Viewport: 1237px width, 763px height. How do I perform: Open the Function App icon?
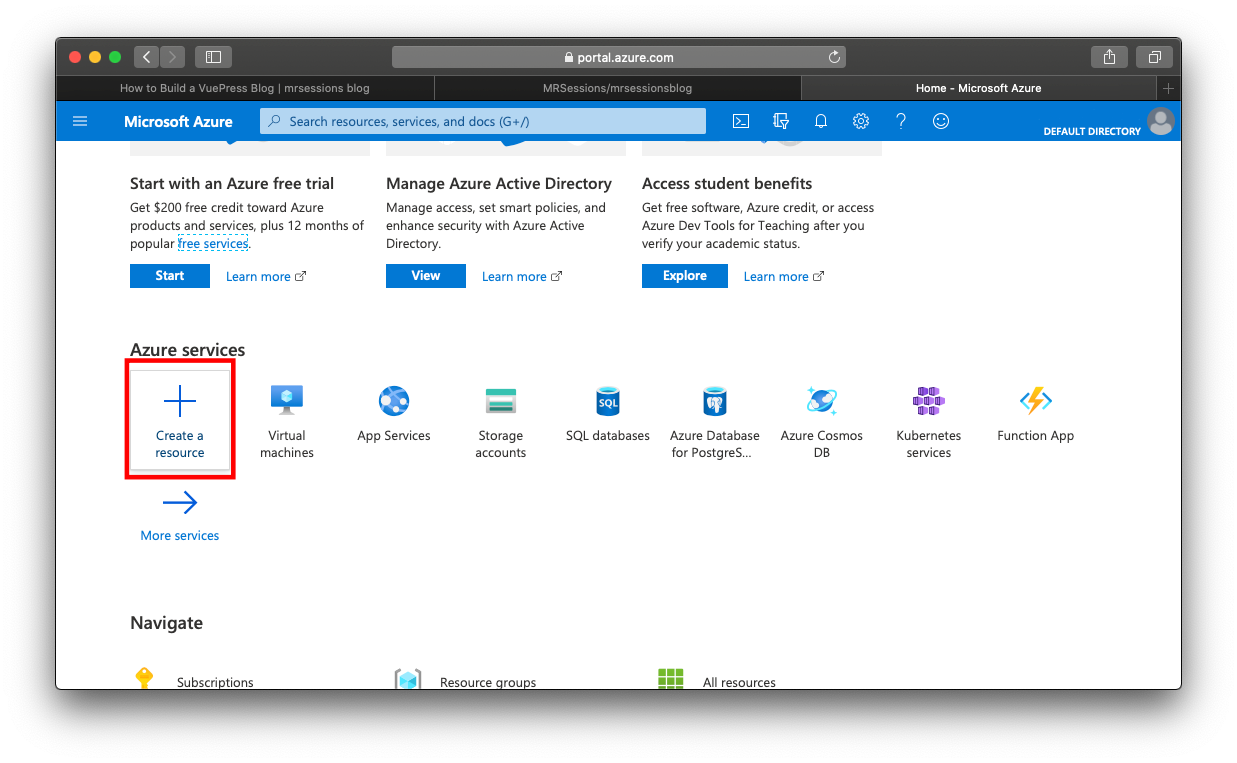[1036, 401]
